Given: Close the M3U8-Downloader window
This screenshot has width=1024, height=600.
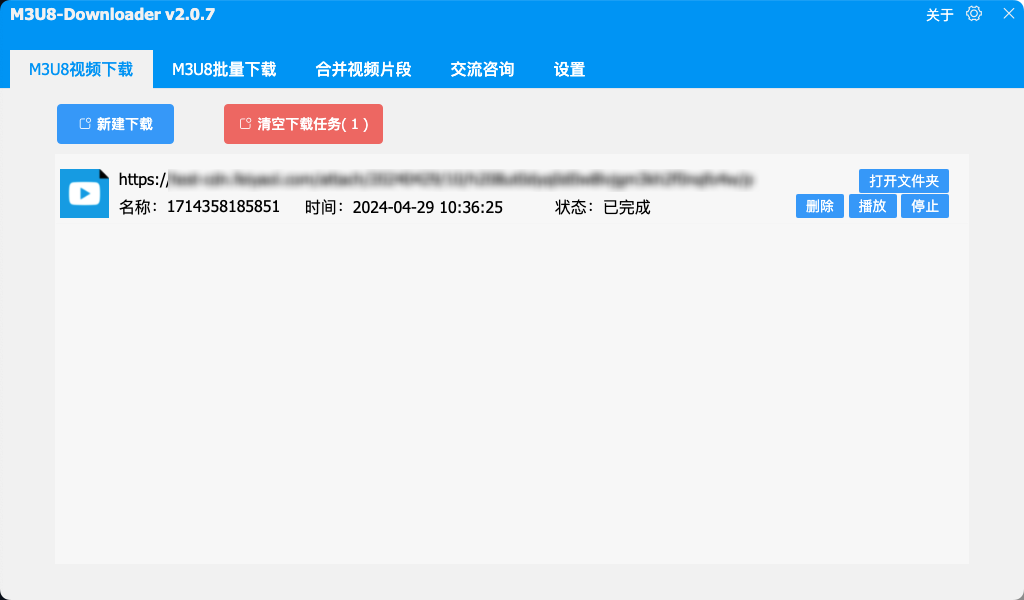Looking at the screenshot, I should point(1008,14).
